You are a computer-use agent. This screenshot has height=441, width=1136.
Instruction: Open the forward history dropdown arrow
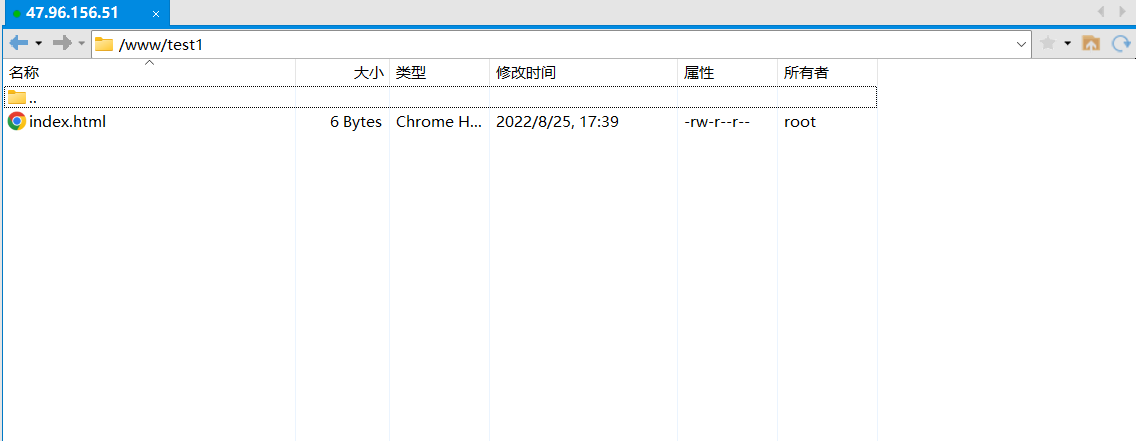[x=82, y=44]
